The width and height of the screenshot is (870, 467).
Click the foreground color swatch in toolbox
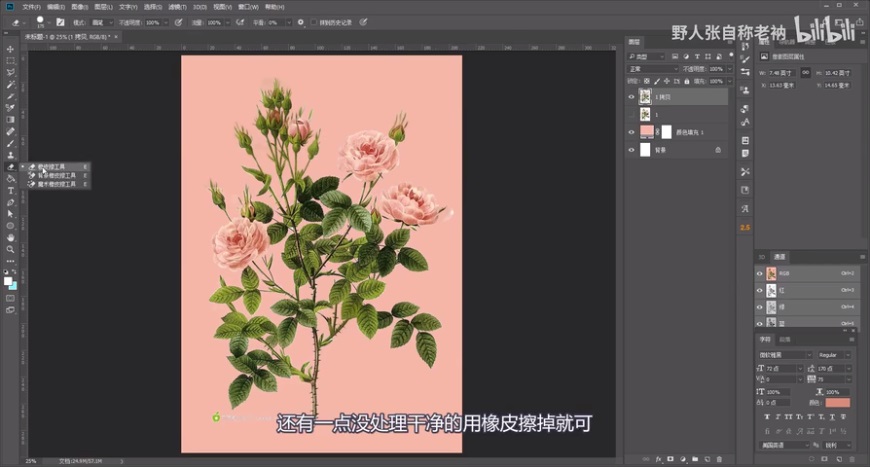click(x=8, y=281)
